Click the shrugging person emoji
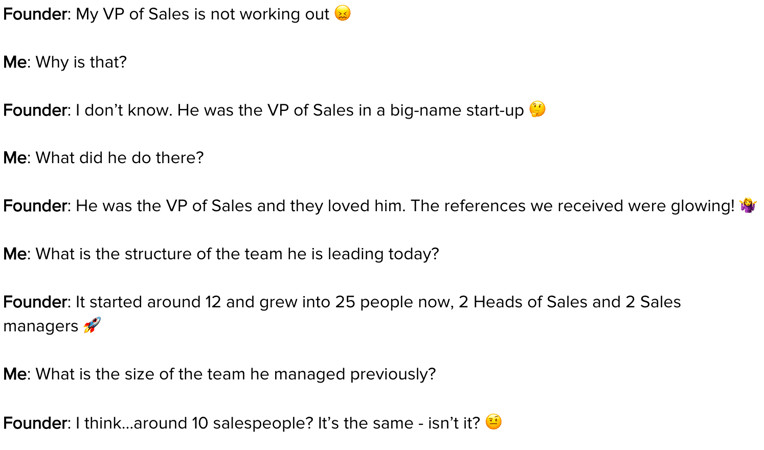 pyautogui.click(x=748, y=205)
